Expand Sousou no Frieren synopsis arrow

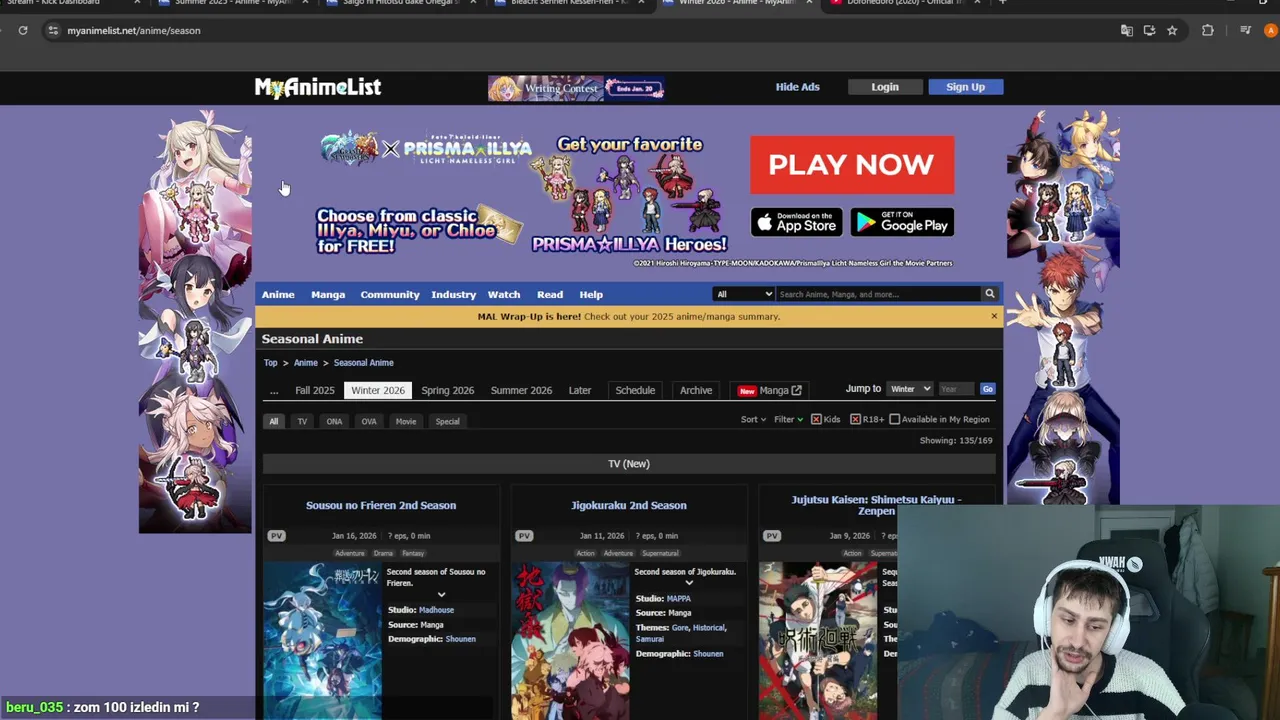(x=441, y=595)
